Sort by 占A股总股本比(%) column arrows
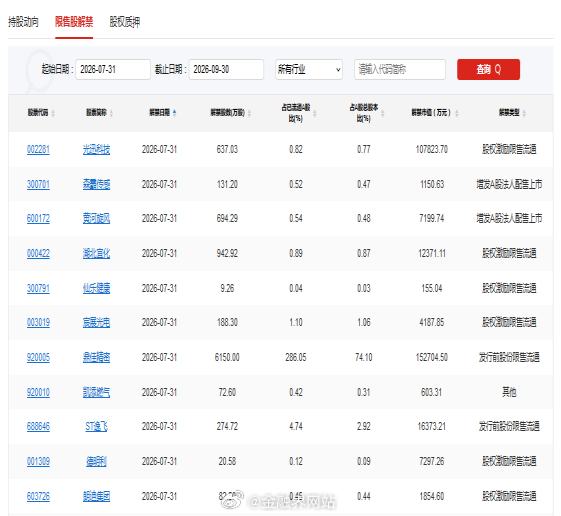The width and height of the screenshot is (561, 516). point(382,113)
